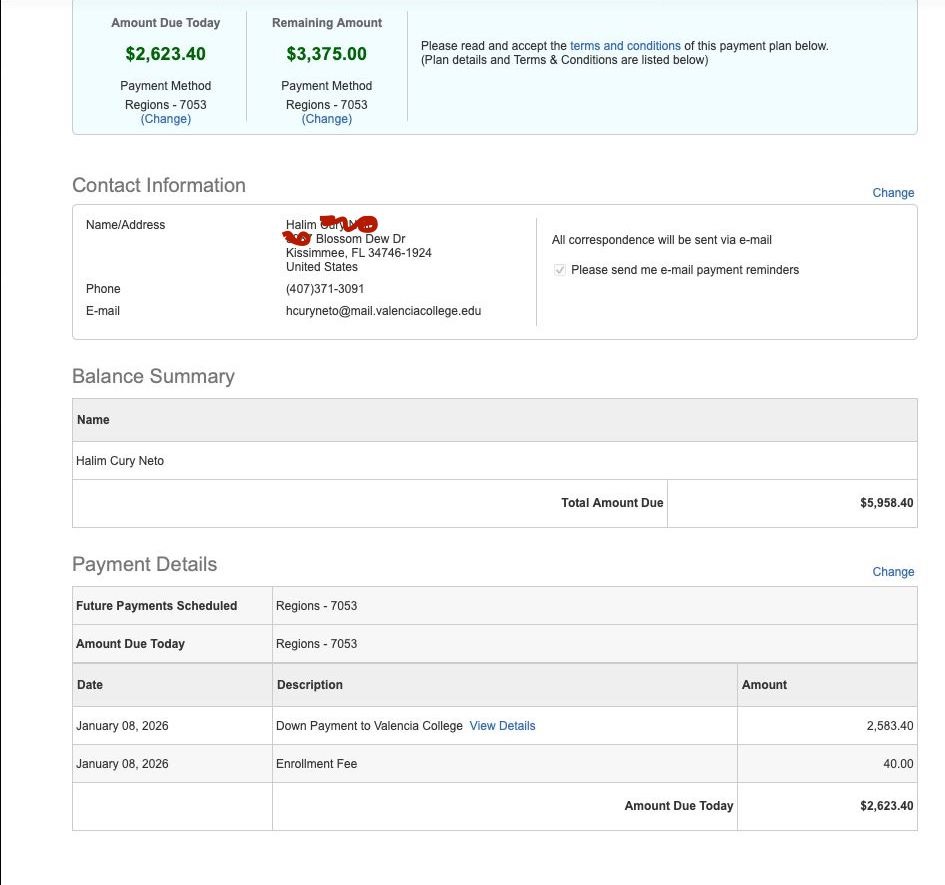Click Change beside Contact Information
The image size is (945, 885).
893,193
